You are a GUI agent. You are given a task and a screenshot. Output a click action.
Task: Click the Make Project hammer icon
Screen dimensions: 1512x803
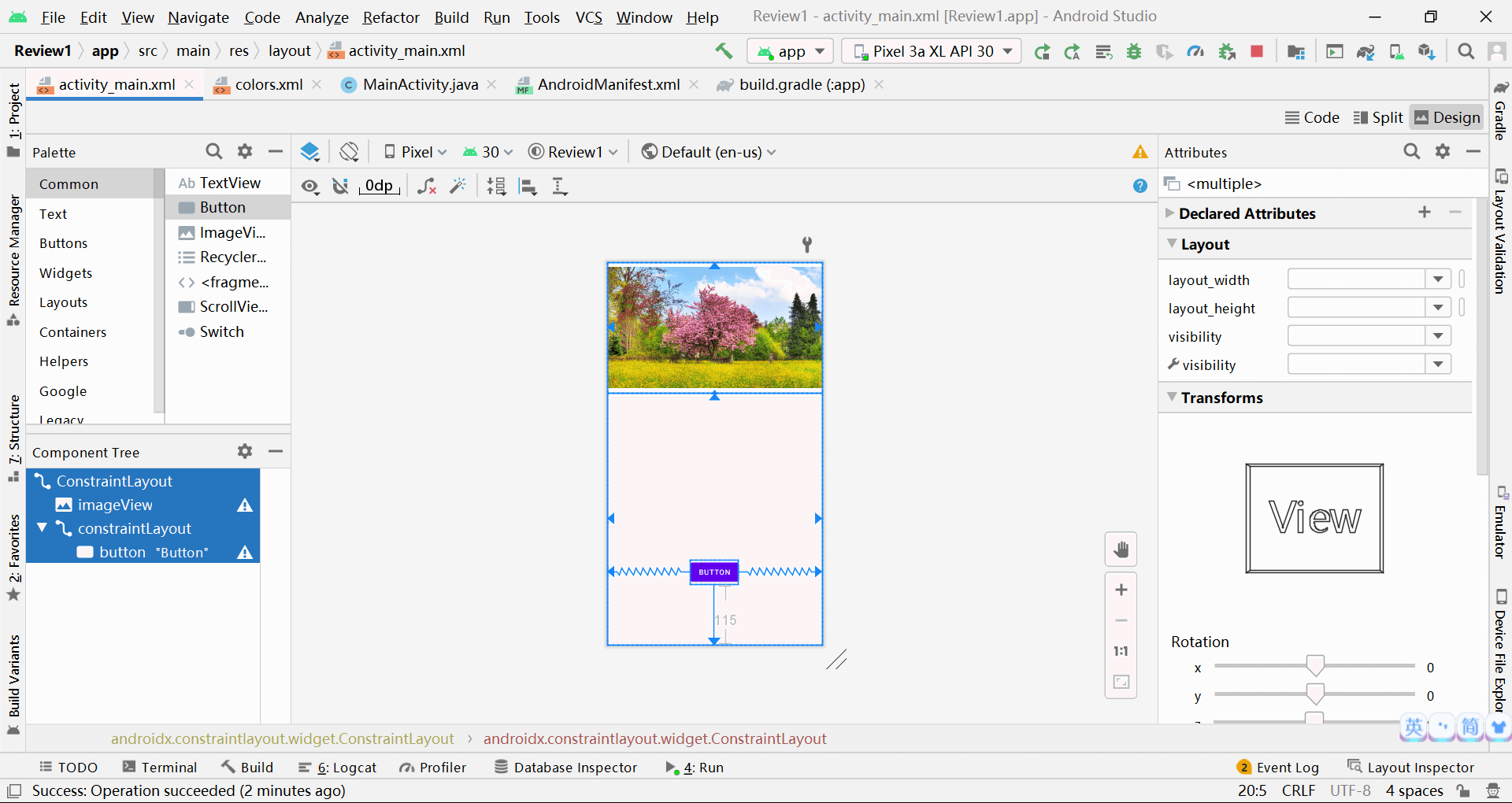[x=724, y=51]
